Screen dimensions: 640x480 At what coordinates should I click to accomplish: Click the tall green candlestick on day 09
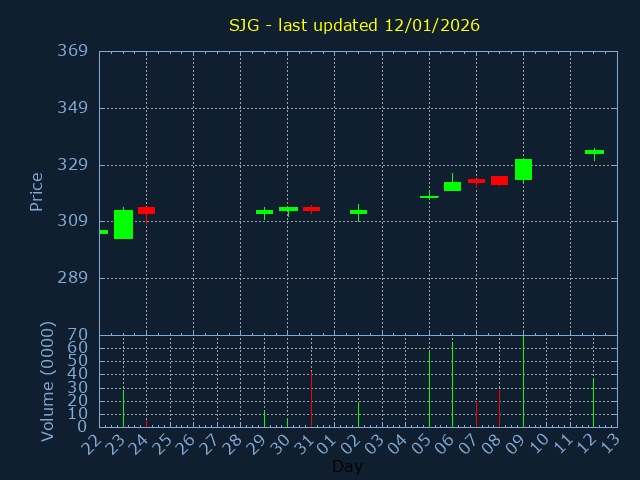(x=523, y=169)
